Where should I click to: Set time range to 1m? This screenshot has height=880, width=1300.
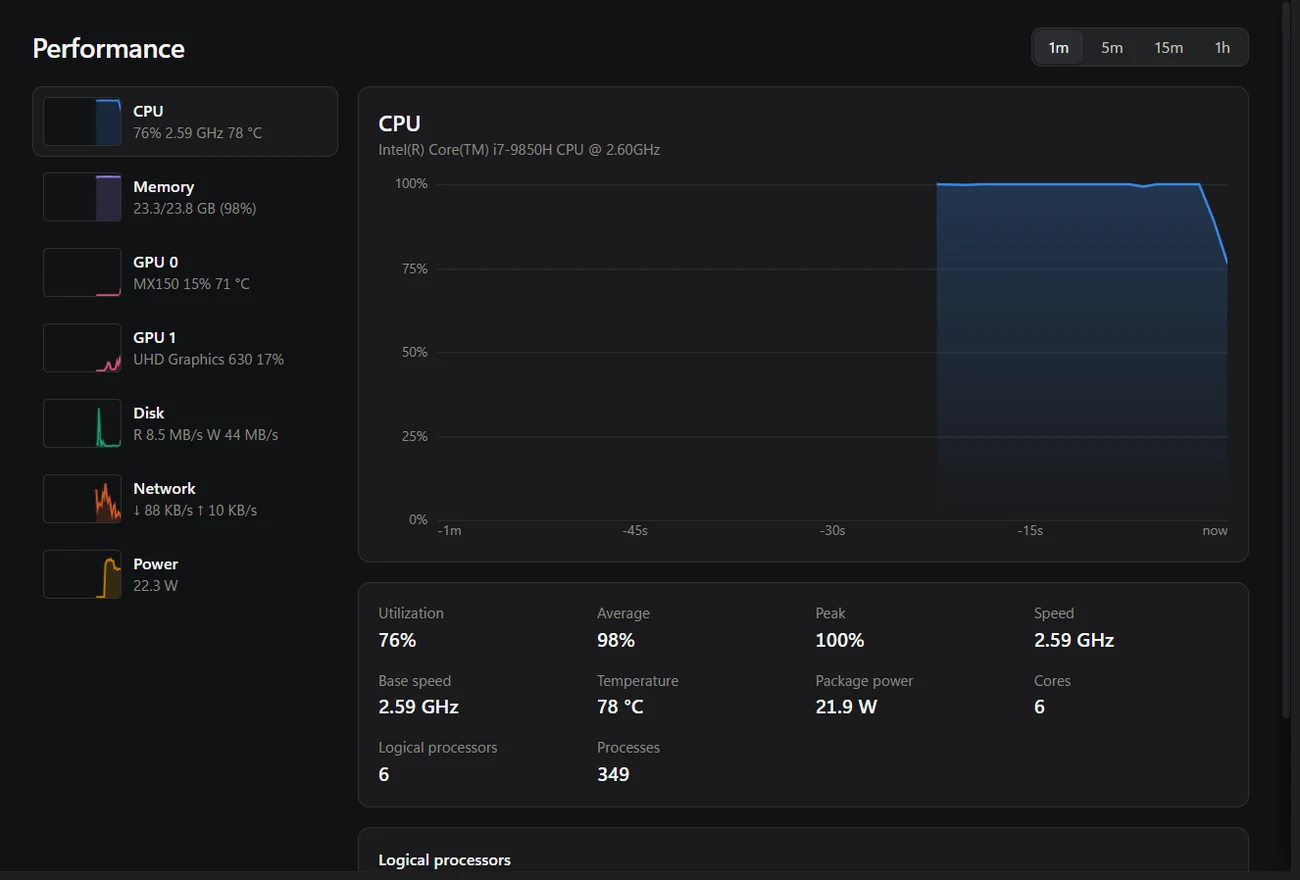1059,47
